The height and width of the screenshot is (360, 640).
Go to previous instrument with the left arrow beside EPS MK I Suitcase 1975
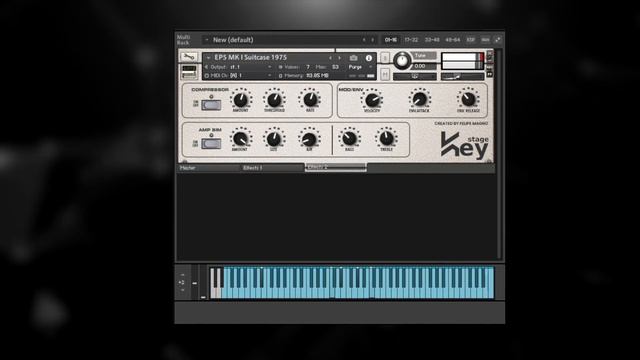(330, 58)
